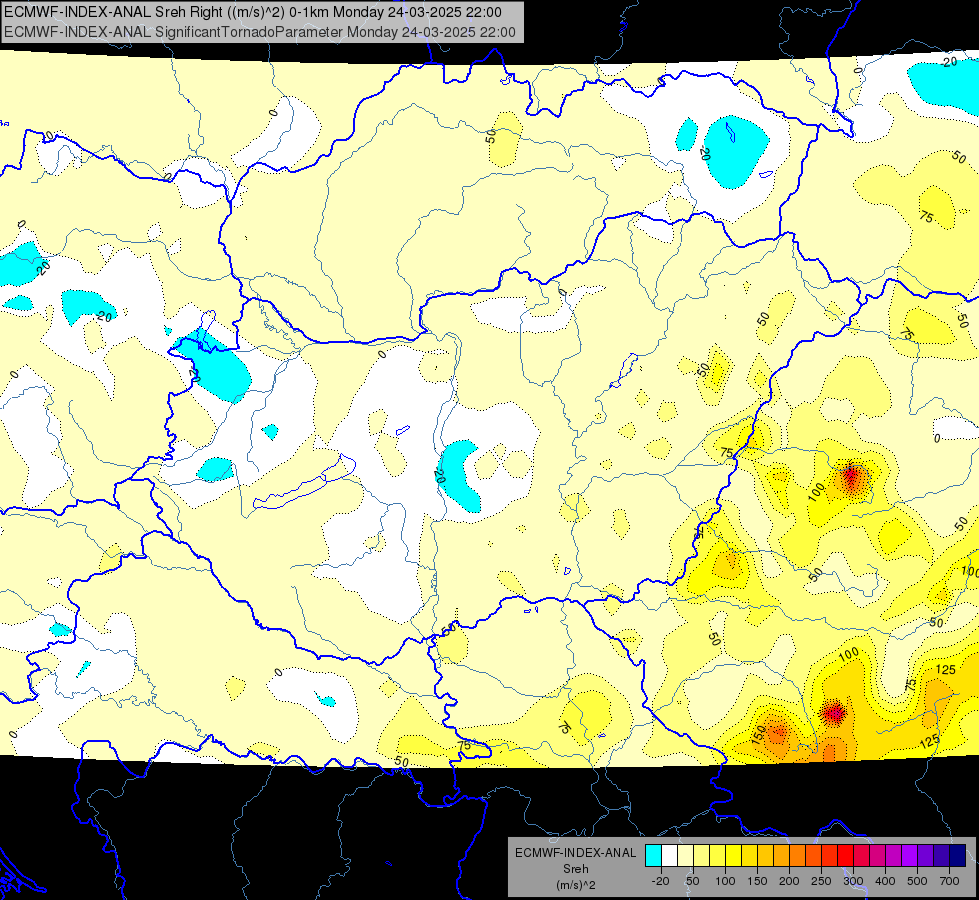
Task: Click the -20 legend scale value
Action: click(x=661, y=881)
